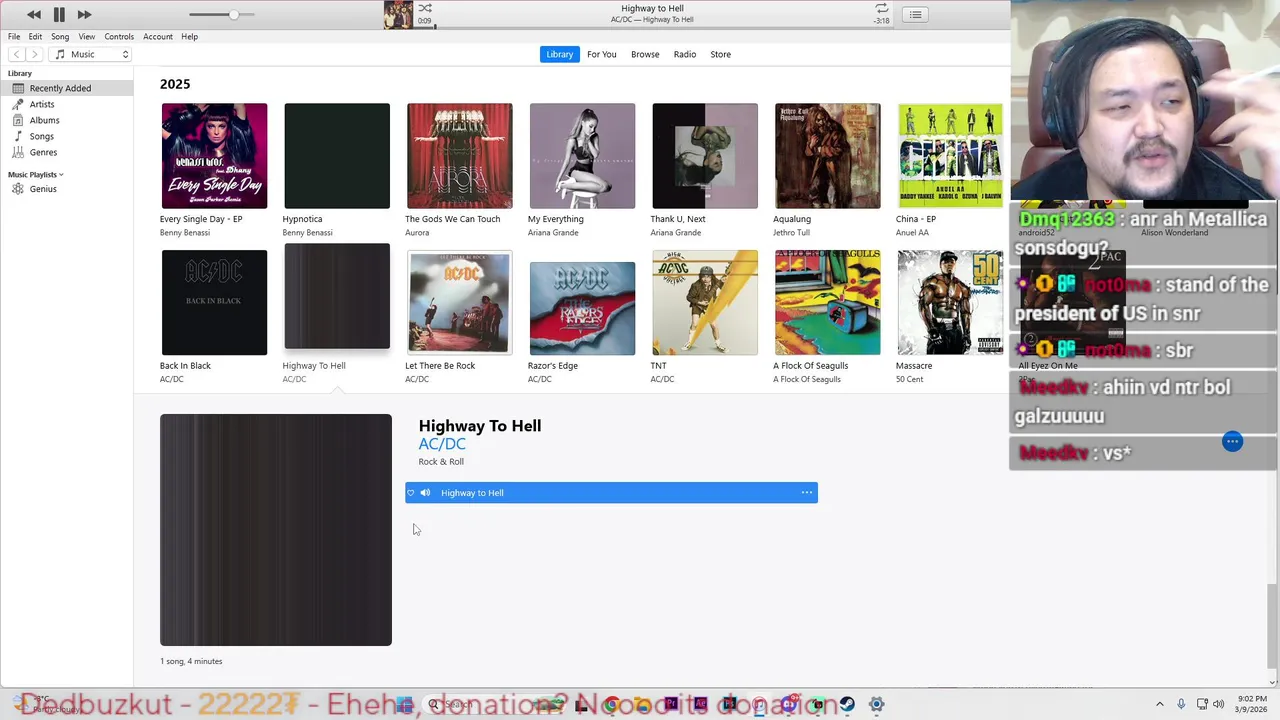Screen dimensions: 1280x720
Task: Open Let There Be Rock album cover
Action: pos(459,302)
